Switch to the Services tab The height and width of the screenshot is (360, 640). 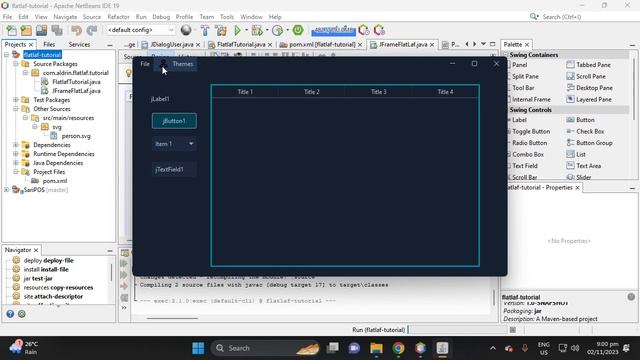[79, 44]
